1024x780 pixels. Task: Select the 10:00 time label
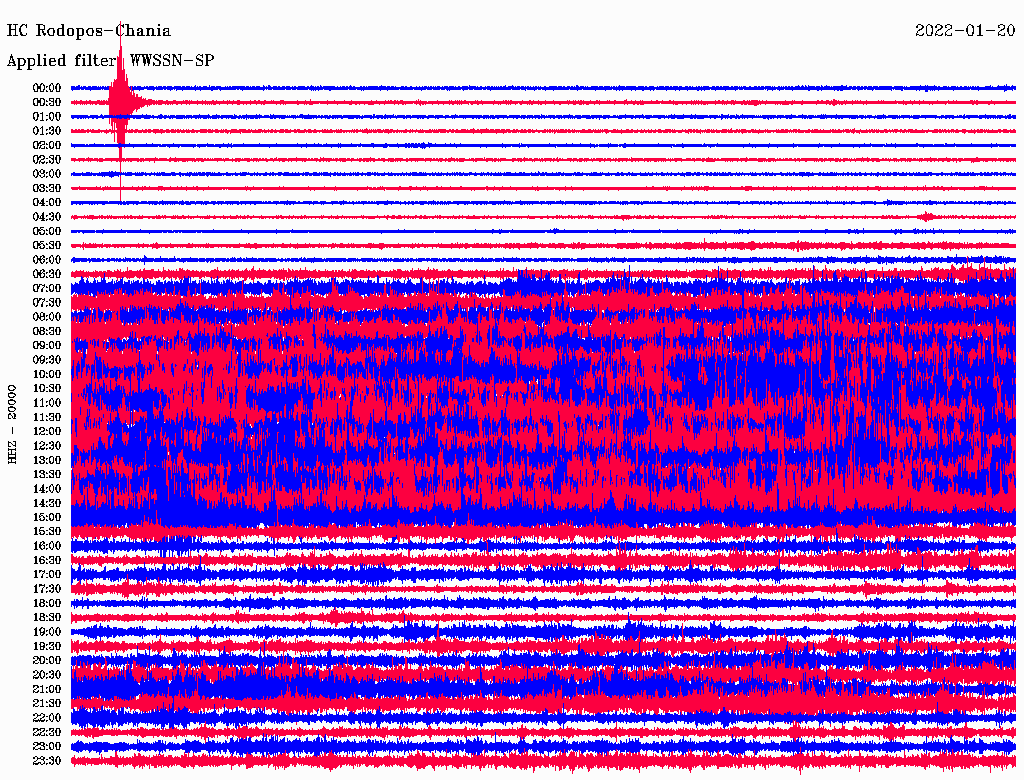[47, 374]
